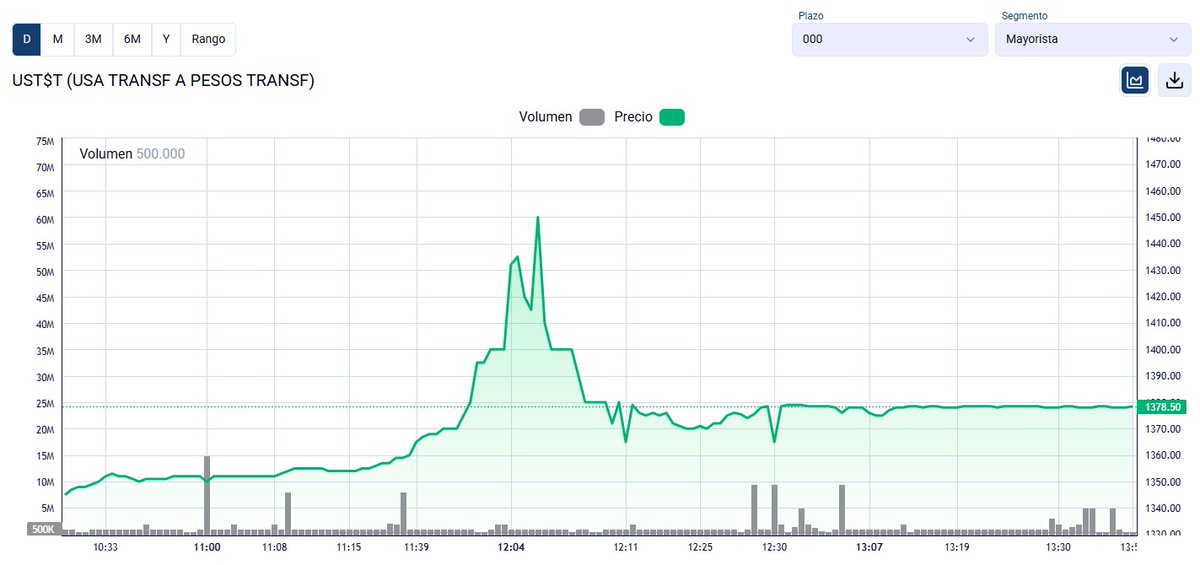Select the D daily range tab
The width and height of the screenshot is (1200, 565).
(x=27, y=39)
